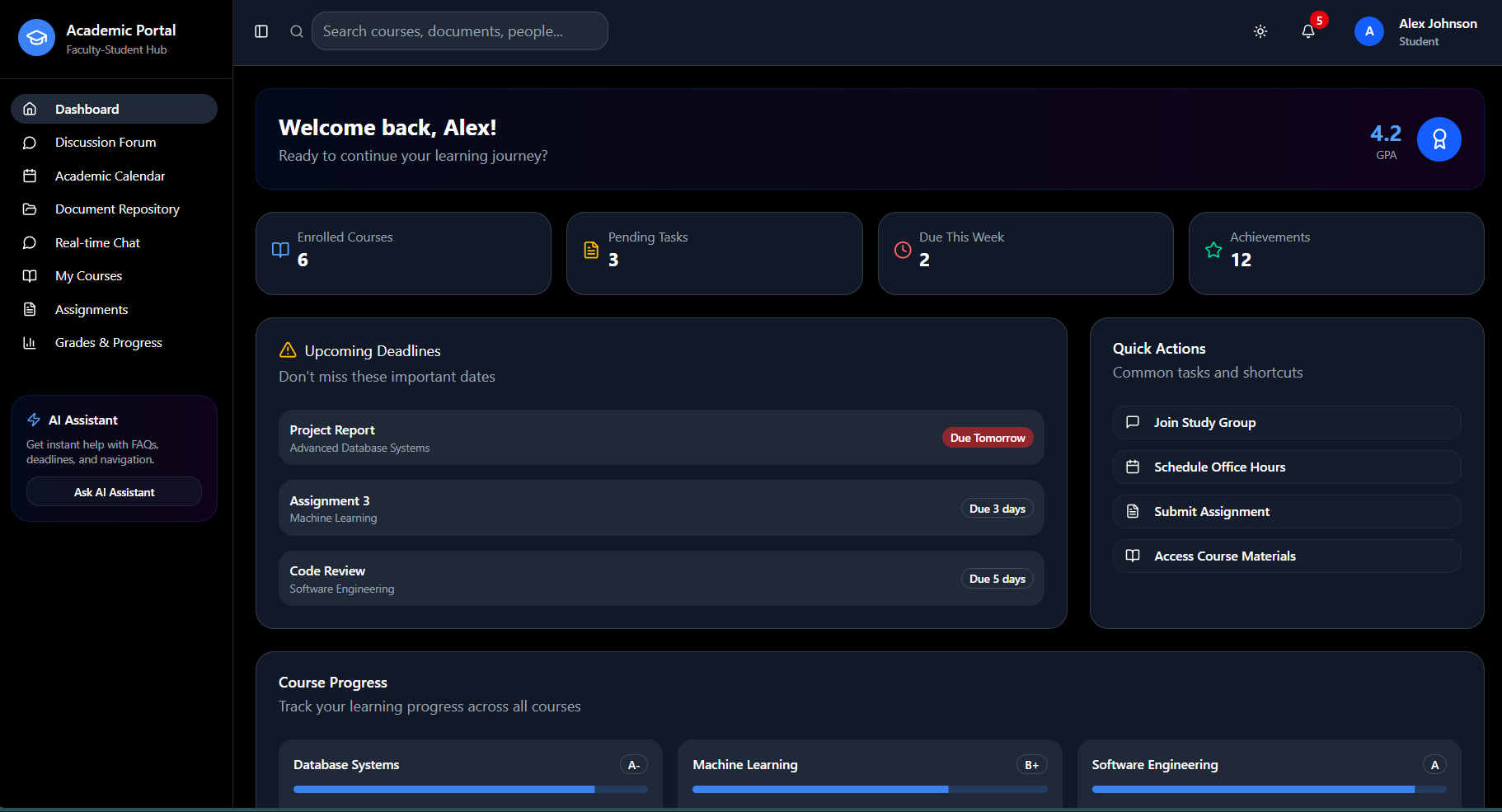Click the Database Systems progress bar
The width and height of the screenshot is (1502, 812).
(471, 790)
